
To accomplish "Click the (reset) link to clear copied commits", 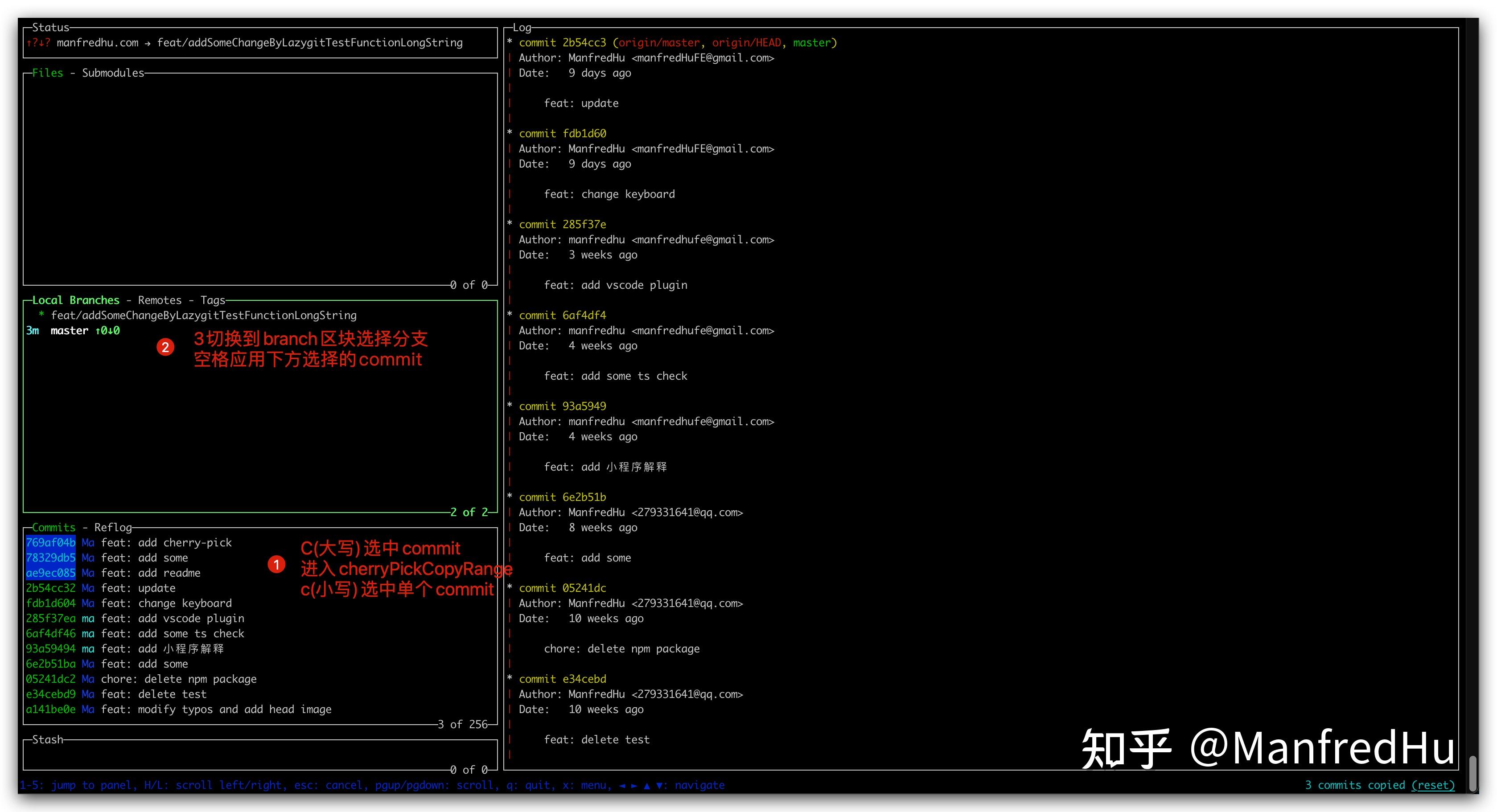I will pos(1433,785).
